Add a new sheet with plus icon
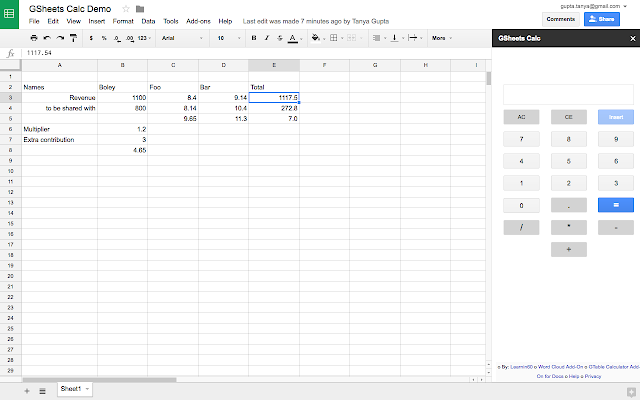 pos(27,391)
